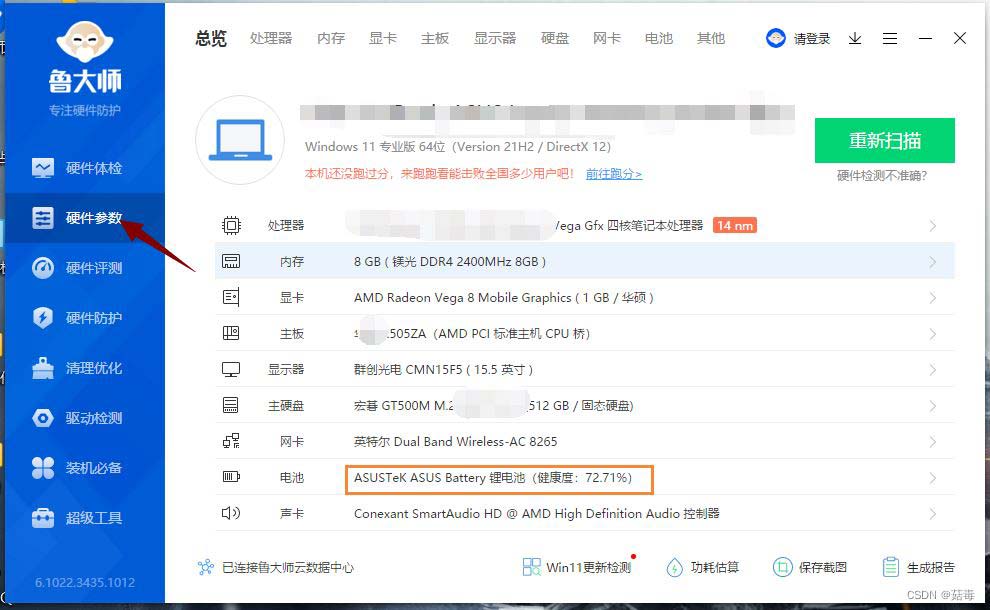Expand the 显示器 row chevron

(x=933, y=370)
